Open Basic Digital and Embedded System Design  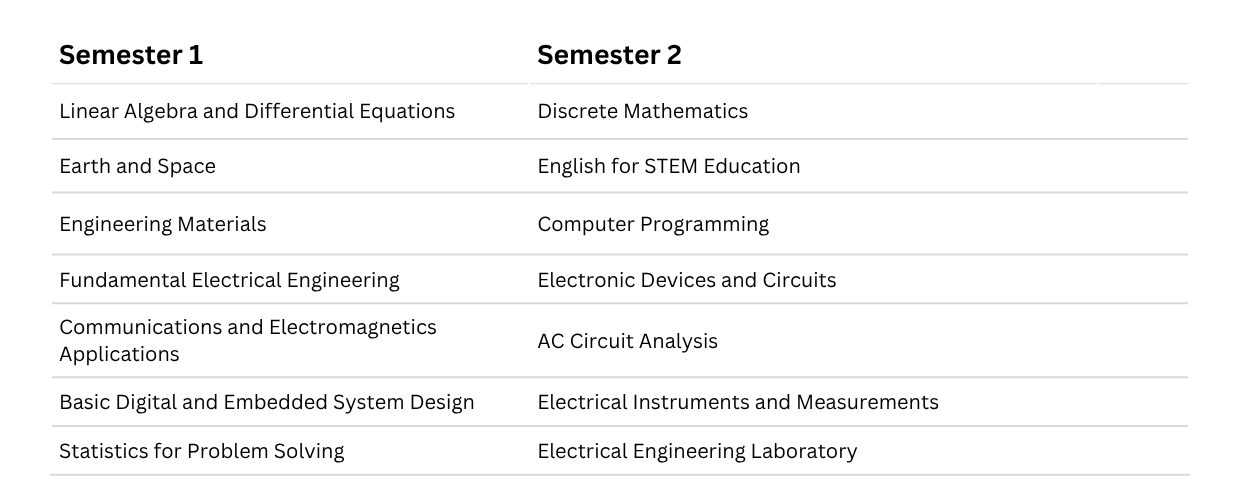tap(266, 402)
